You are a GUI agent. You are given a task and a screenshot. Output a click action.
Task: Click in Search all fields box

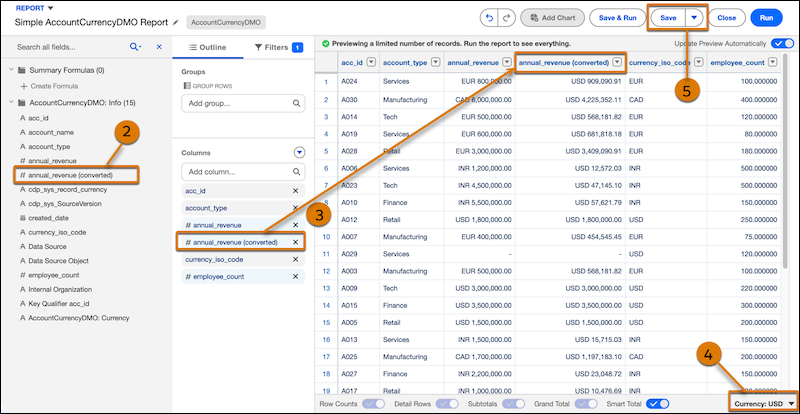coord(71,46)
